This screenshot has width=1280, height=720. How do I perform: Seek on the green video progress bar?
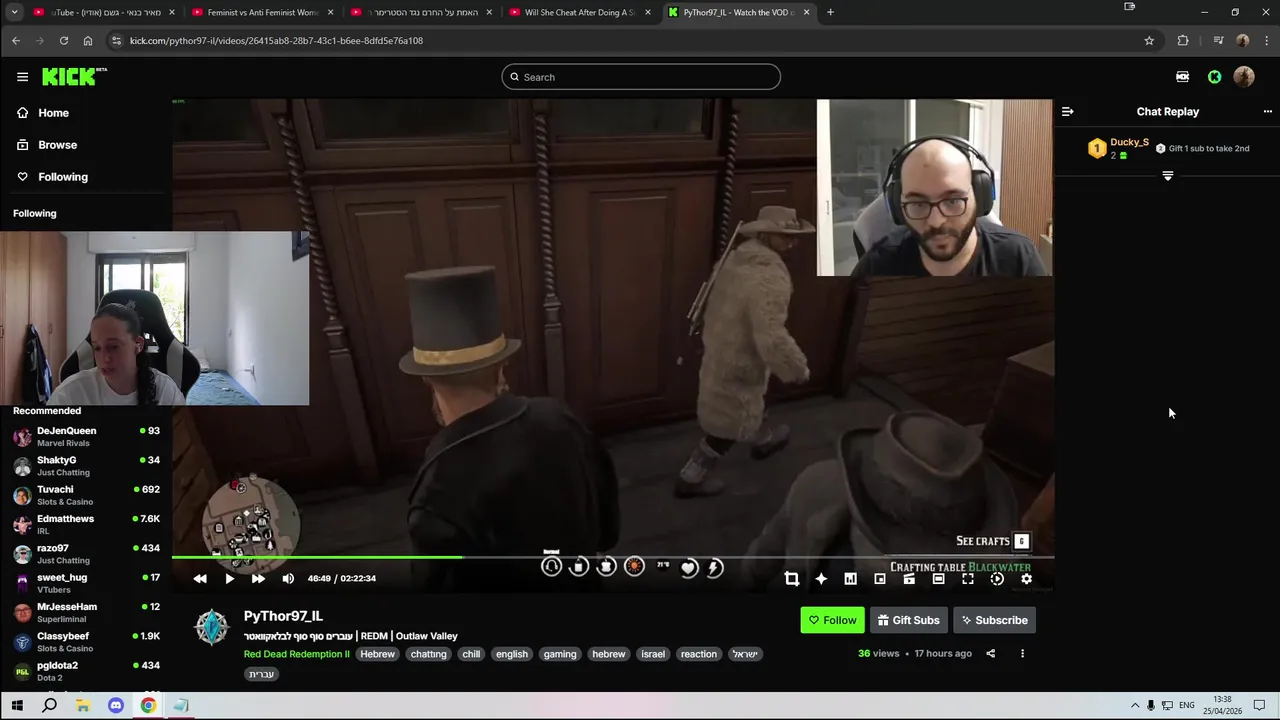(613, 557)
